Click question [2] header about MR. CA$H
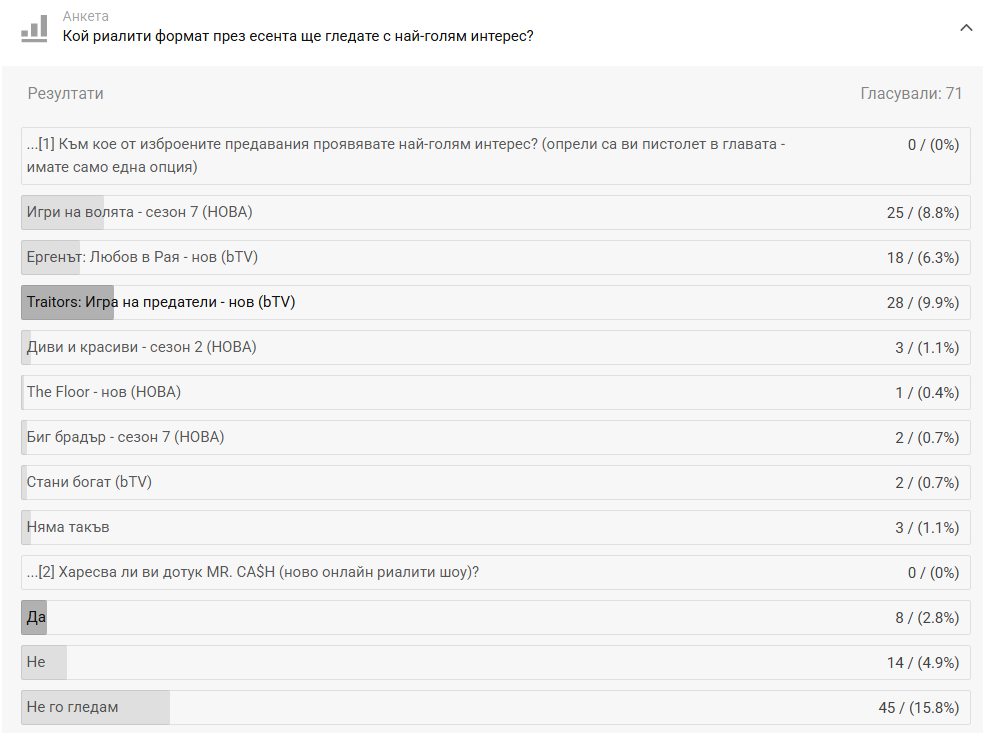Viewport: 983px width, 733px height. tap(253, 573)
